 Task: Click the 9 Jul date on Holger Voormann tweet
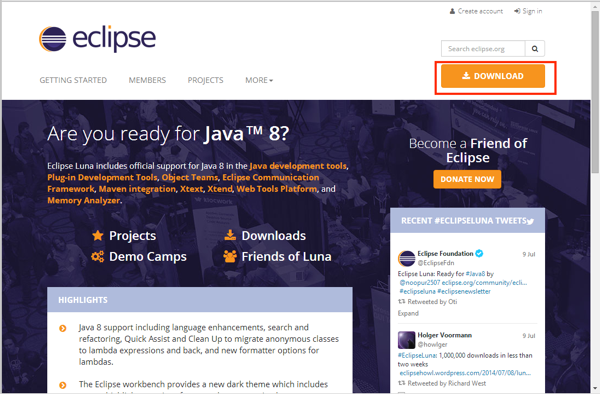(x=529, y=336)
